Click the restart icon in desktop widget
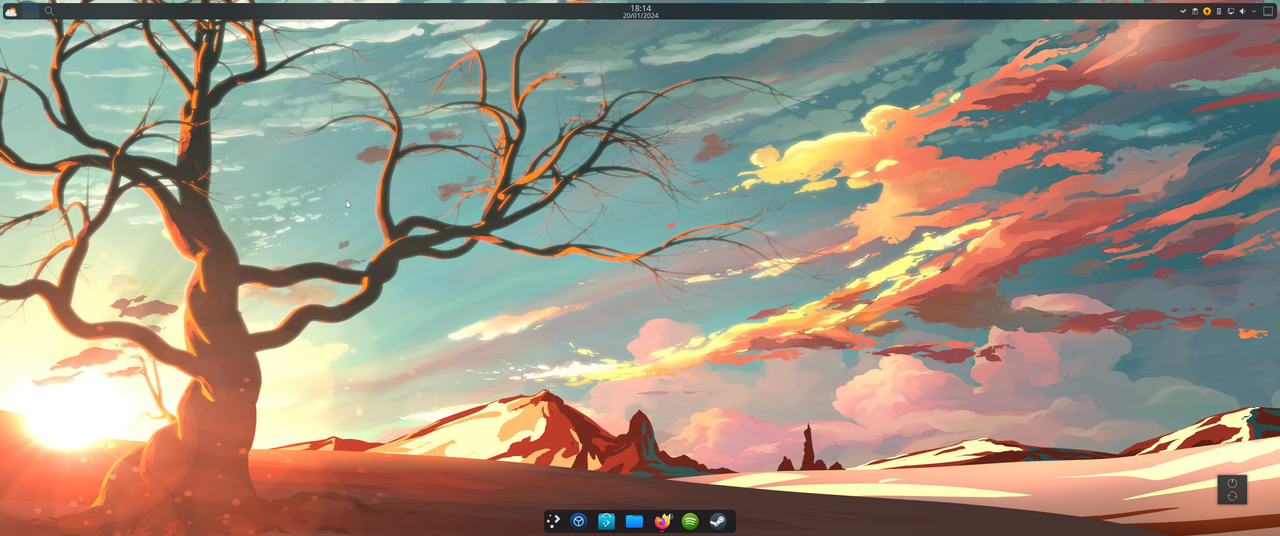 coord(1232,497)
